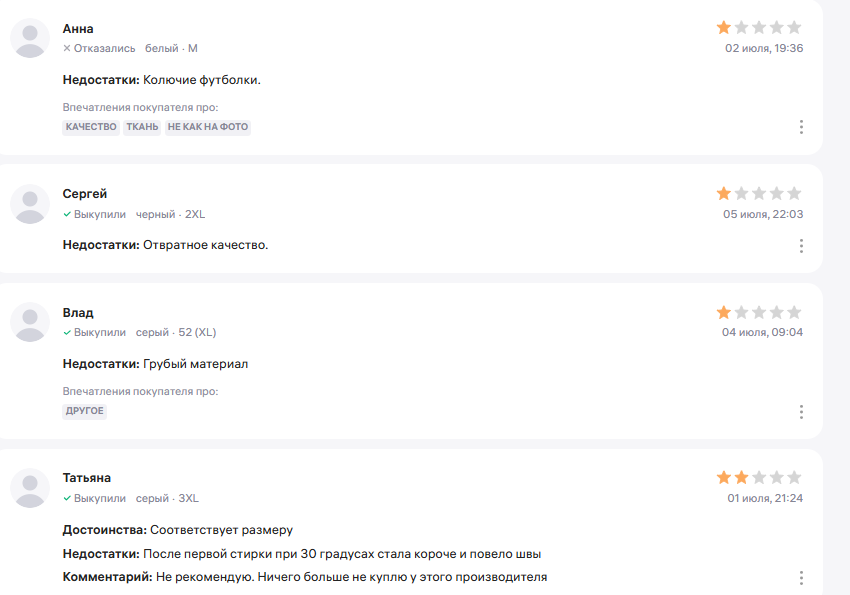The width and height of the screenshot is (850, 595).
Task: Click the reviewer name Сергей
Action: (85, 194)
